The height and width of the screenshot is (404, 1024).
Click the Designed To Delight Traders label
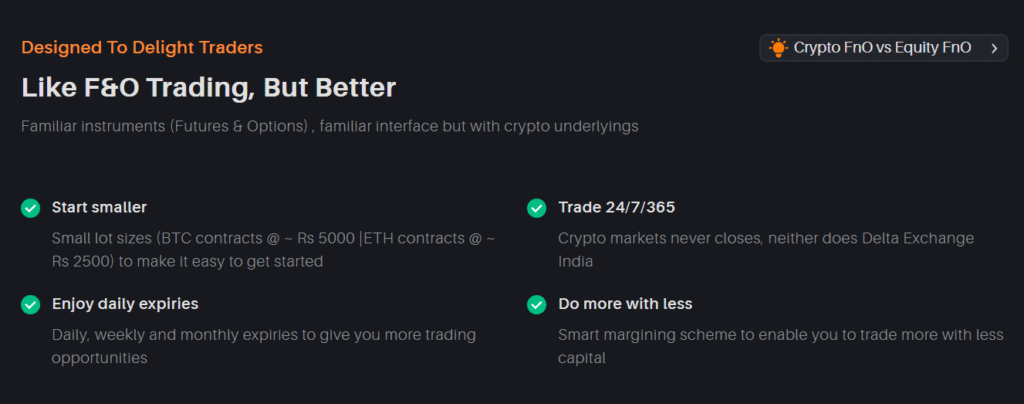click(142, 47)
